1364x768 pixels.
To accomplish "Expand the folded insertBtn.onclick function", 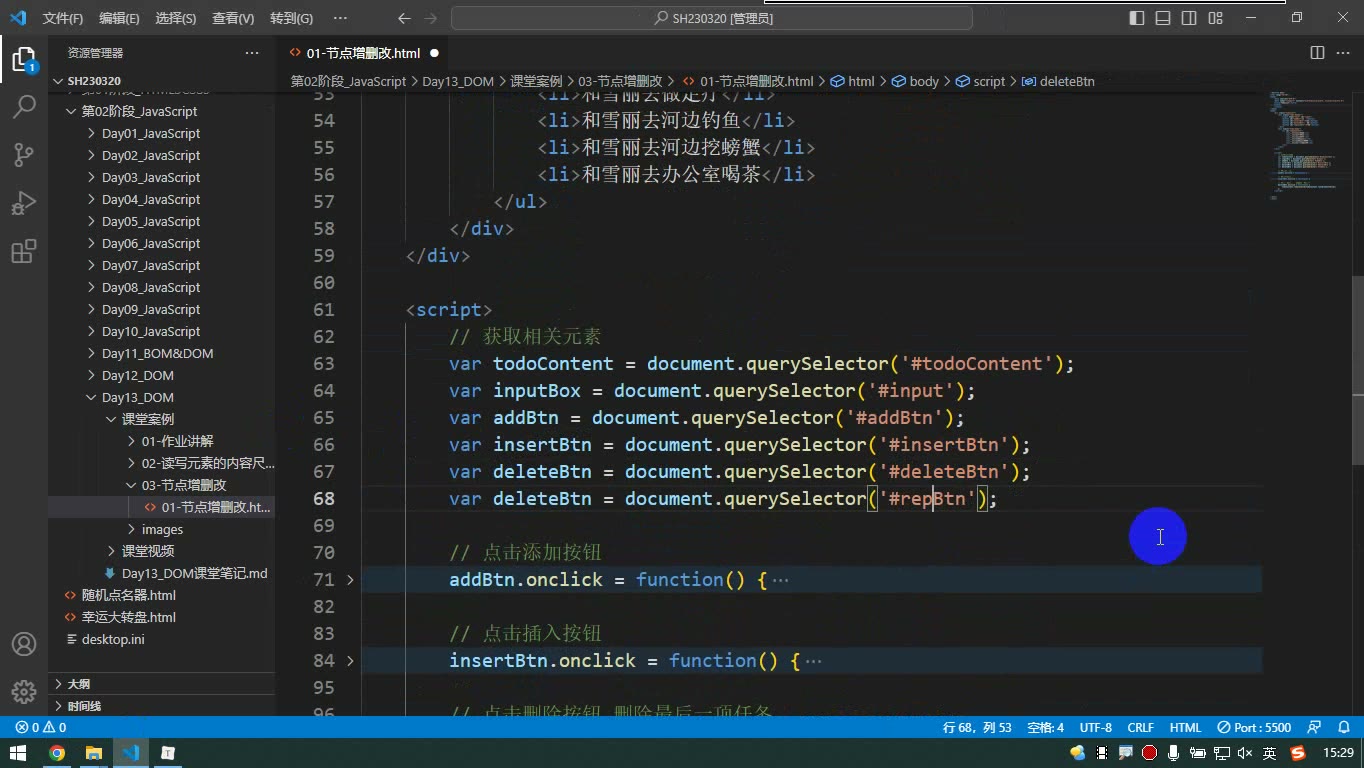I will pyautogui.click(x=350, y=661).
